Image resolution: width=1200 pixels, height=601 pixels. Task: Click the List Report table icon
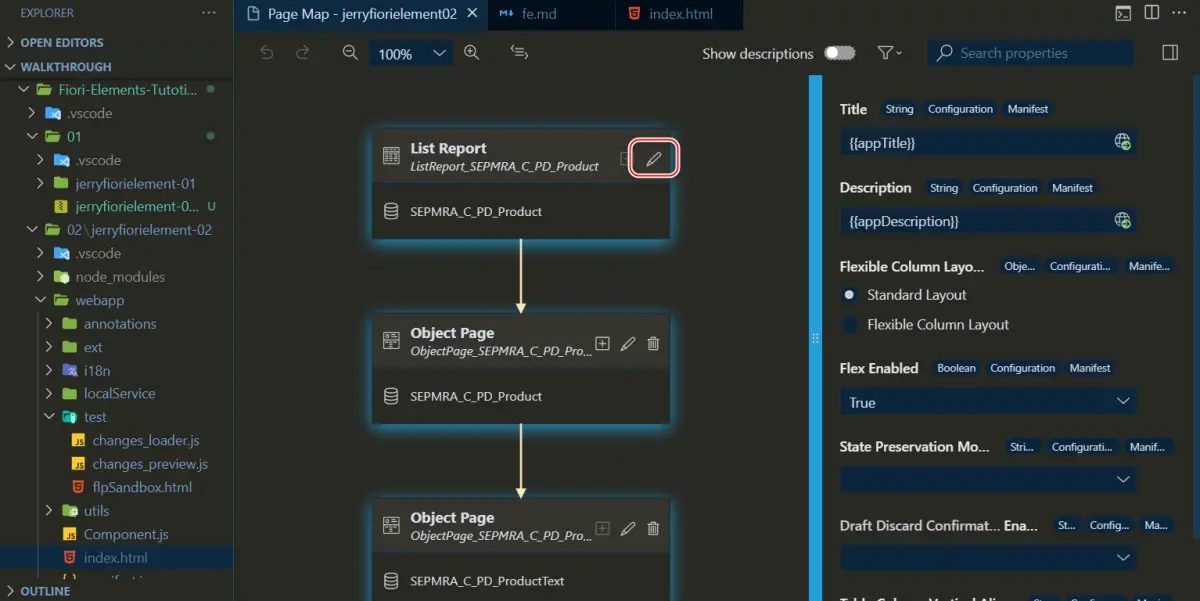click(x=391, y=156)
